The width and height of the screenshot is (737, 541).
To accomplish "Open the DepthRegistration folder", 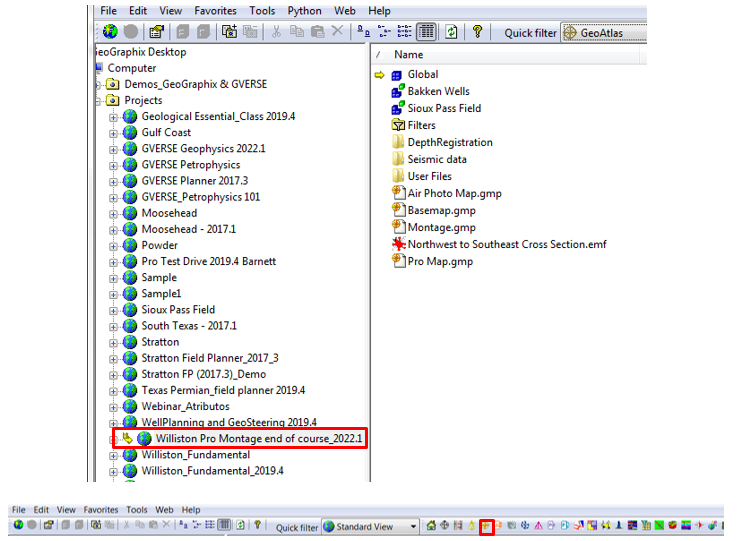I will click(x=450, y=142).
